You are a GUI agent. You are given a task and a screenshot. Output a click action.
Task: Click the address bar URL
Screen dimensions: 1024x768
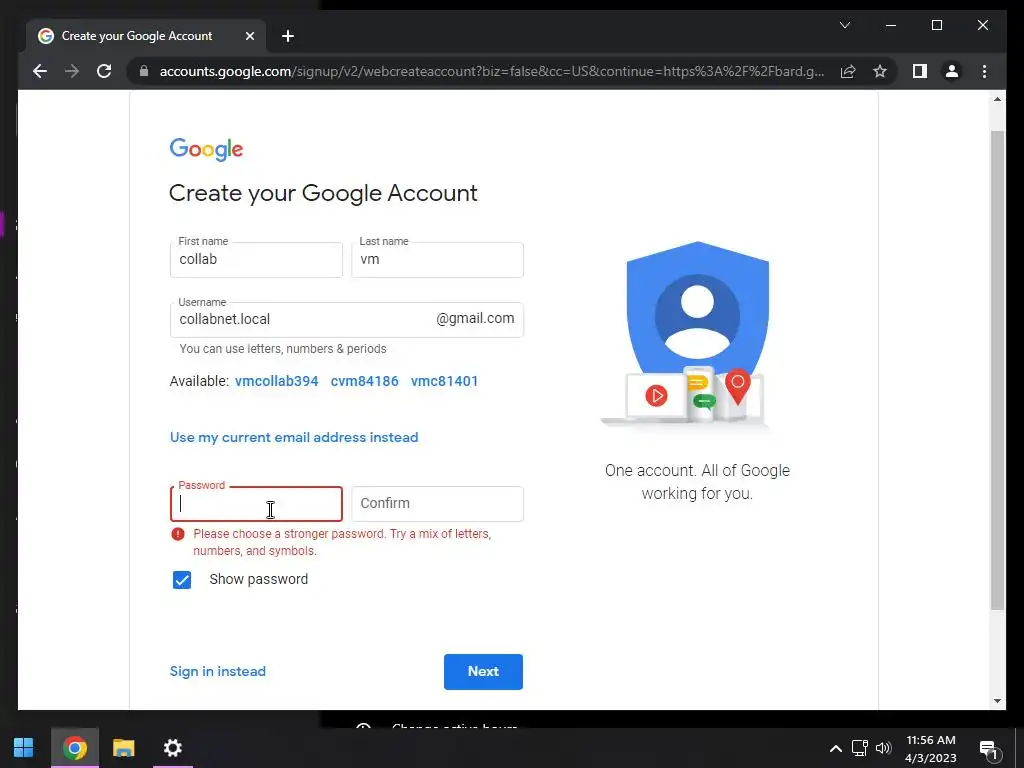pos(491,71)
